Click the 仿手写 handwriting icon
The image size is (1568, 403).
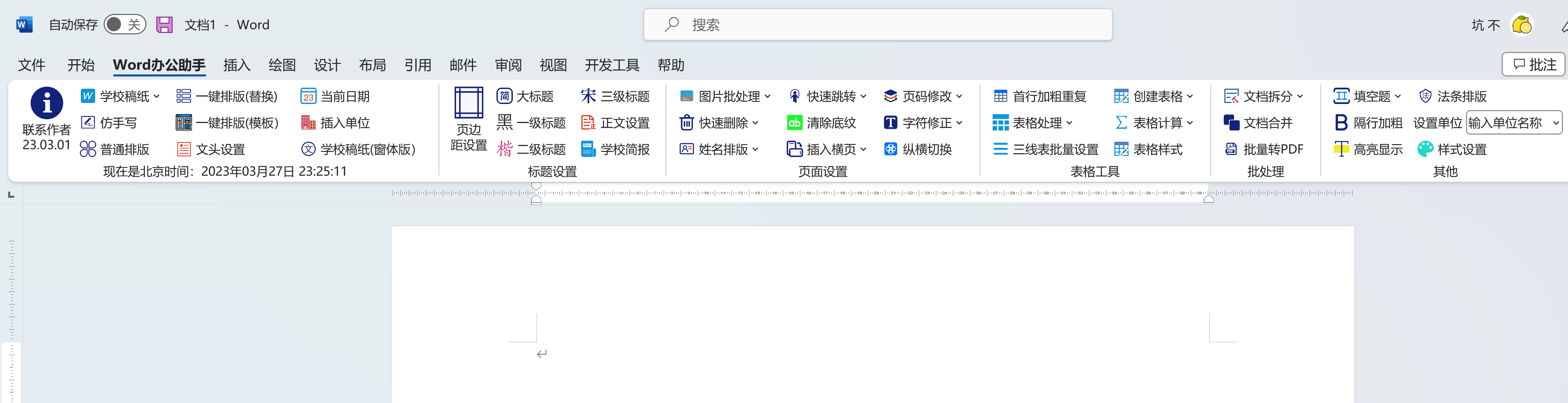[x=88, y=122]
